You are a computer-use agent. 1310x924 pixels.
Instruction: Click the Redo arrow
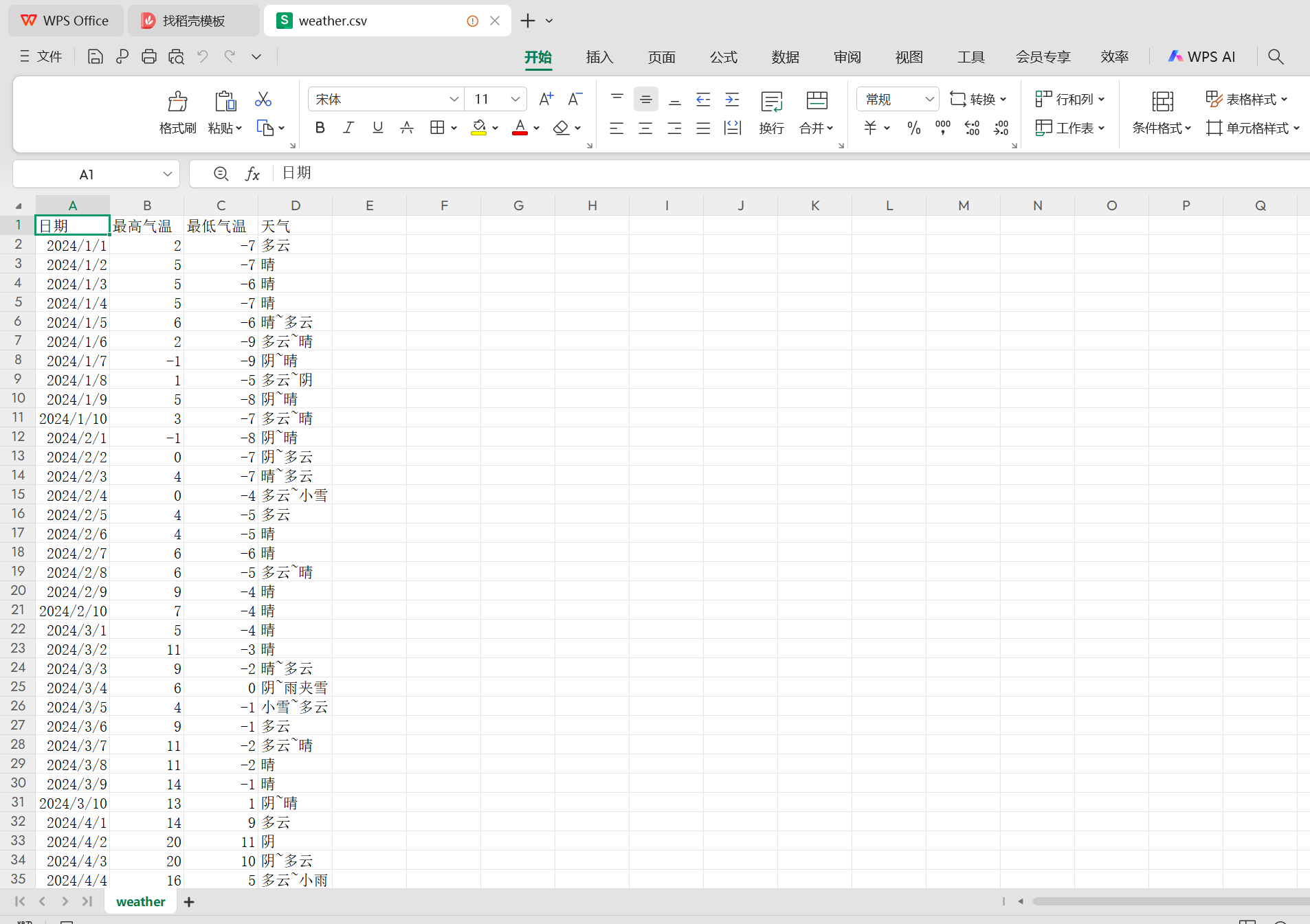click(x=230, y=56)
